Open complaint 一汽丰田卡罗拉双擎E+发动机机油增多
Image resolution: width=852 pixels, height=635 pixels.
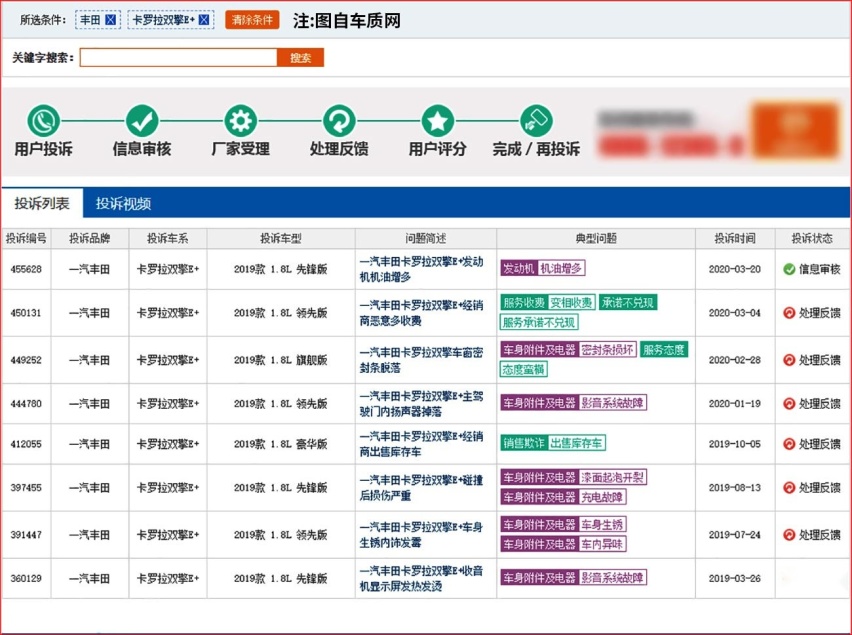pos(421,269)
